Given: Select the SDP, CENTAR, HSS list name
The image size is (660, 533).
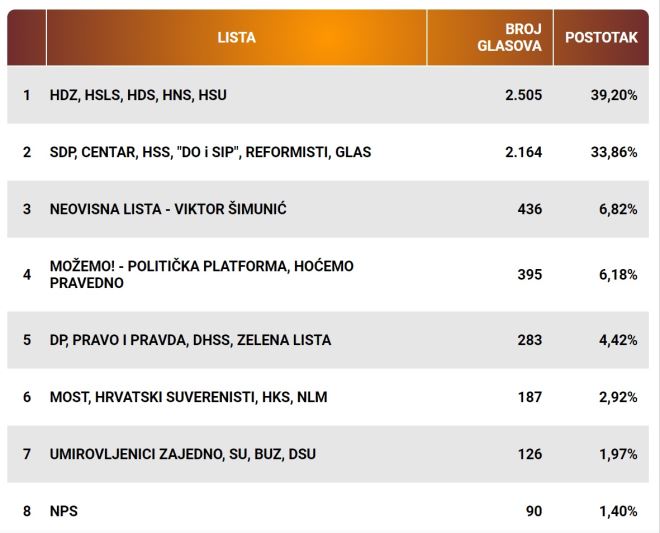Looking at the screenshot, I should 210,153.
